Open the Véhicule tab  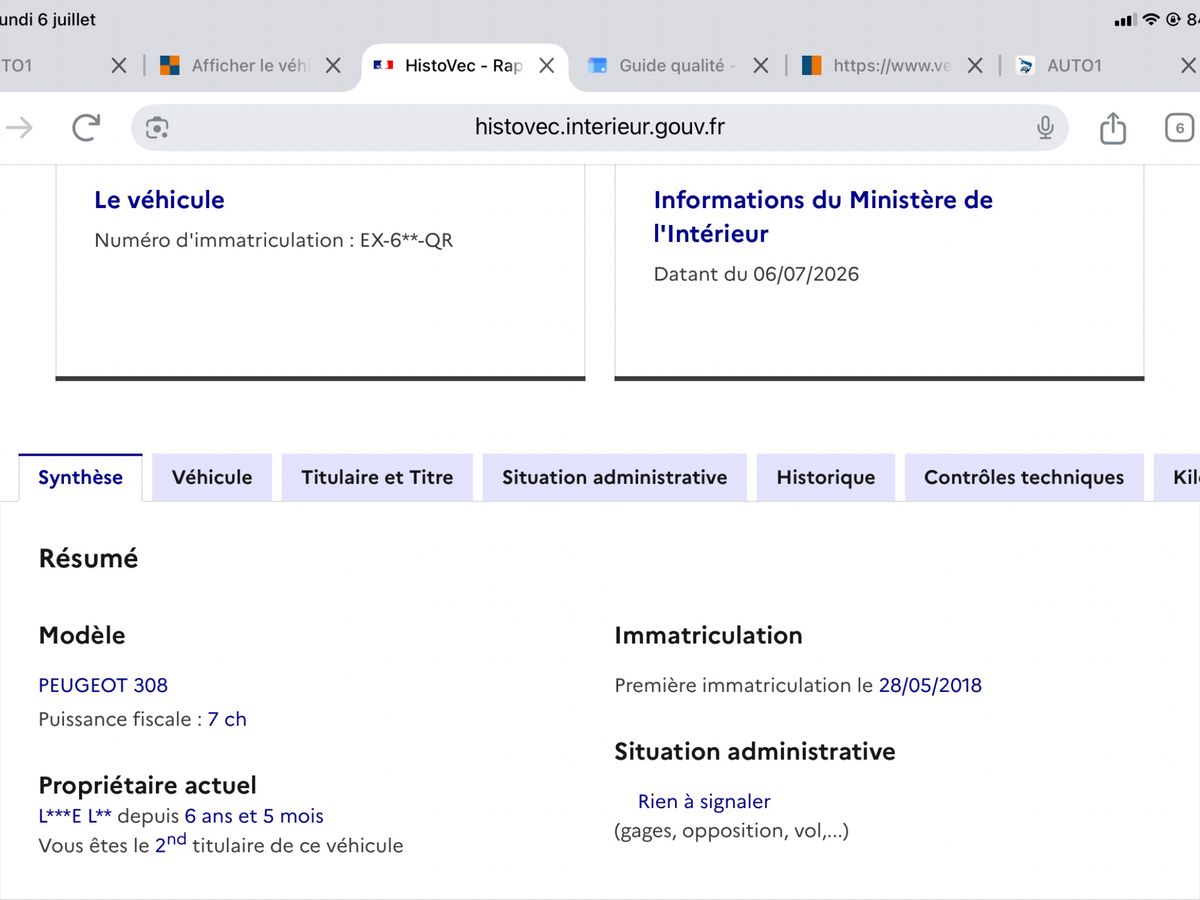[212, 477]
